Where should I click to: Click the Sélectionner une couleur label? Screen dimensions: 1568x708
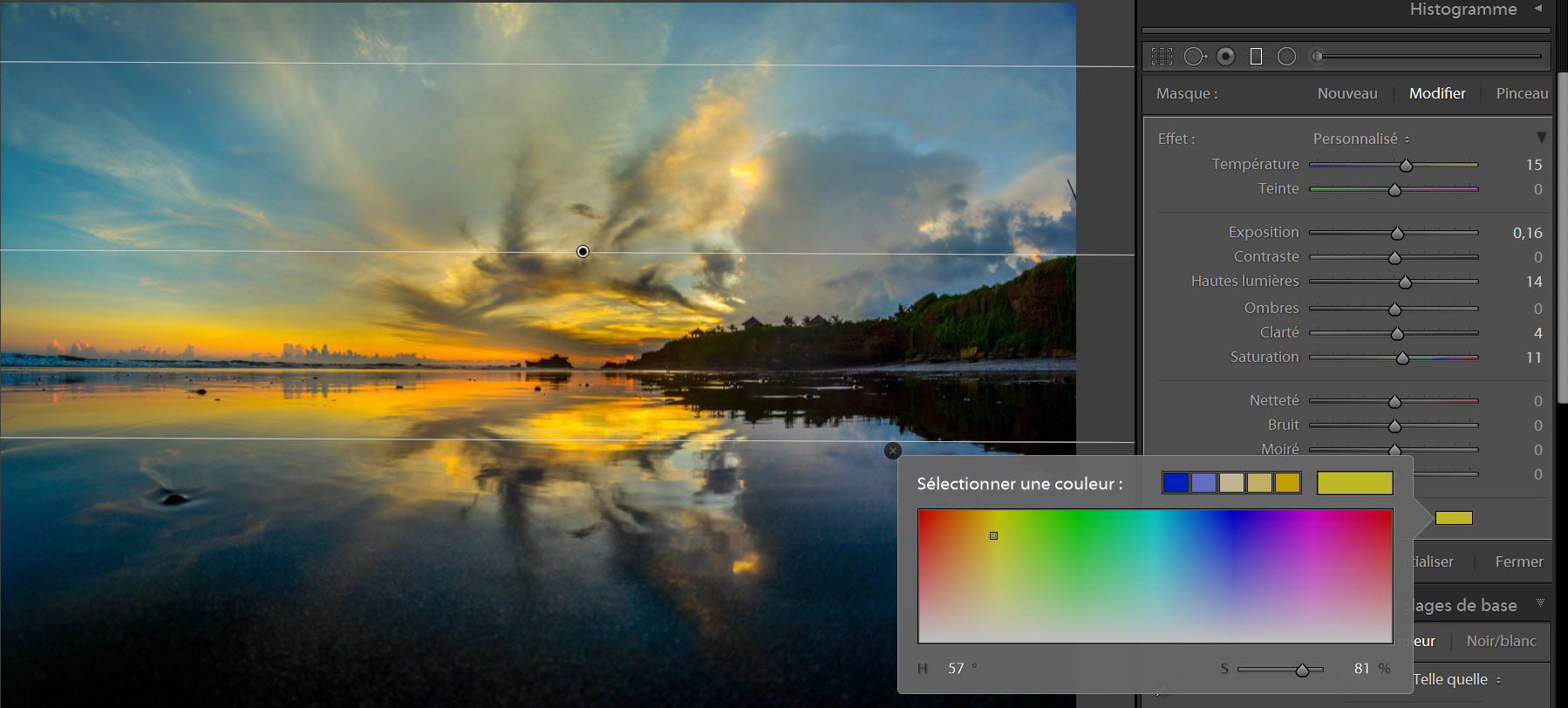click(x=1019, y=484)
